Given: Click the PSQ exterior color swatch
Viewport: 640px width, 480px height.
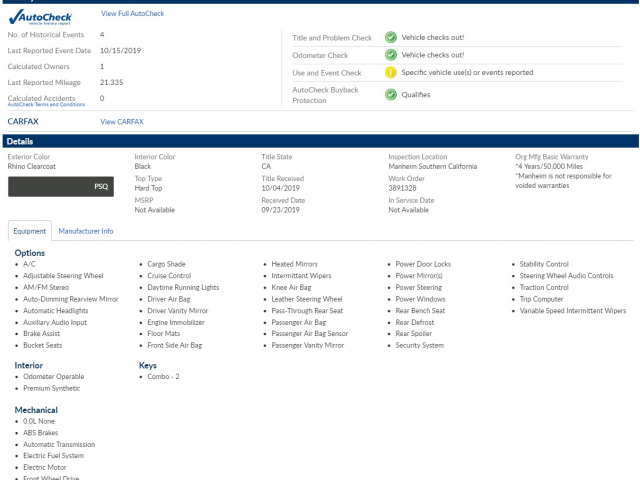Looking at the screenshot, I should tap(61, 187).
